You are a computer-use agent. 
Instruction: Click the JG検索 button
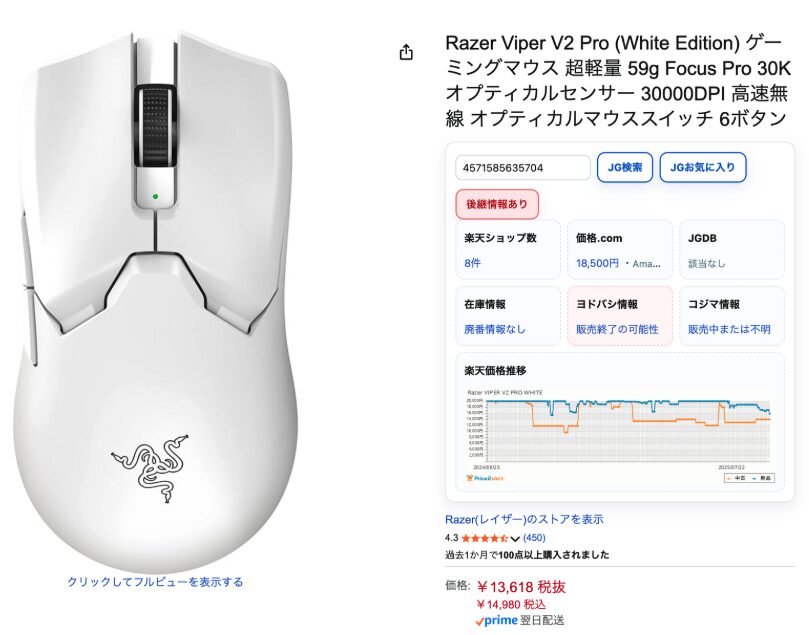625,167
